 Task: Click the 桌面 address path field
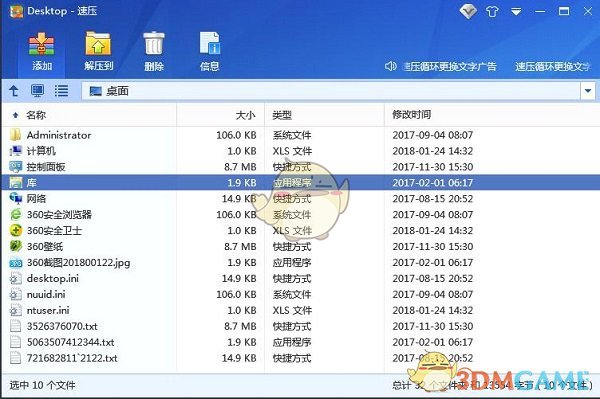tap(331, 91)
